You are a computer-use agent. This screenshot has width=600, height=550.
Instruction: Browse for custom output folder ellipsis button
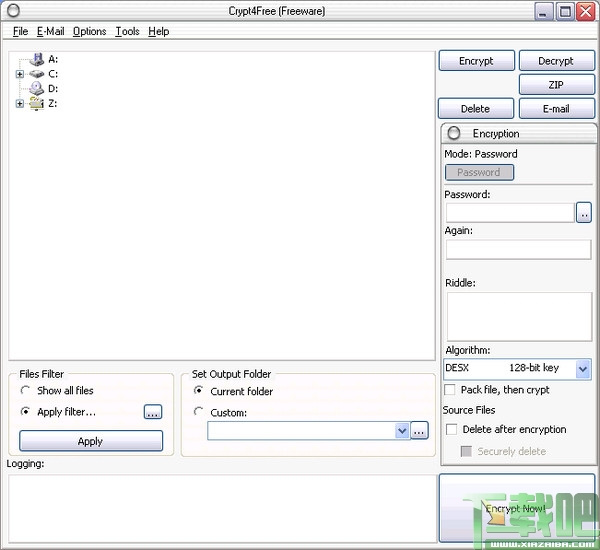coord(419,431)
